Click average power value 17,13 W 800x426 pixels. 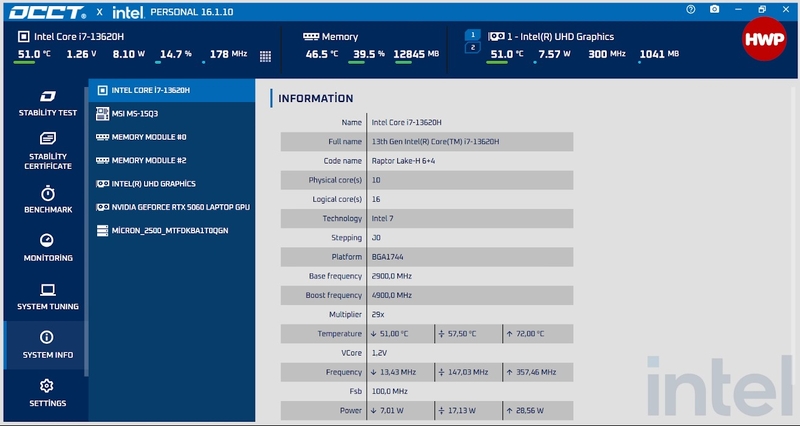pos(462,411)
